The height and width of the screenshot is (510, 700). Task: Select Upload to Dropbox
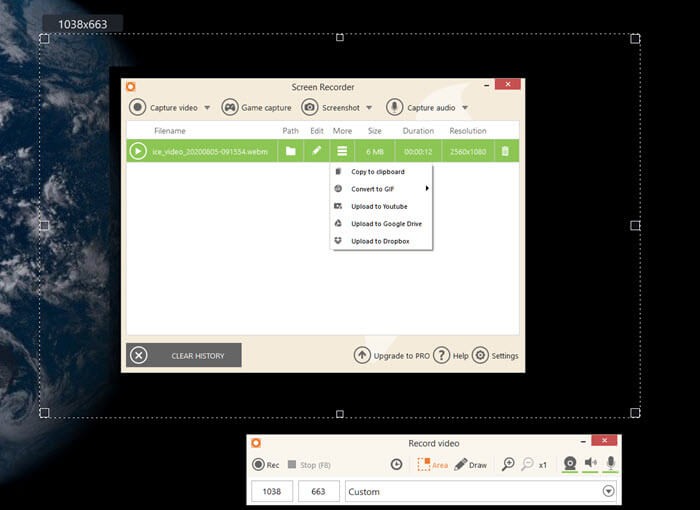click(382, 241)
